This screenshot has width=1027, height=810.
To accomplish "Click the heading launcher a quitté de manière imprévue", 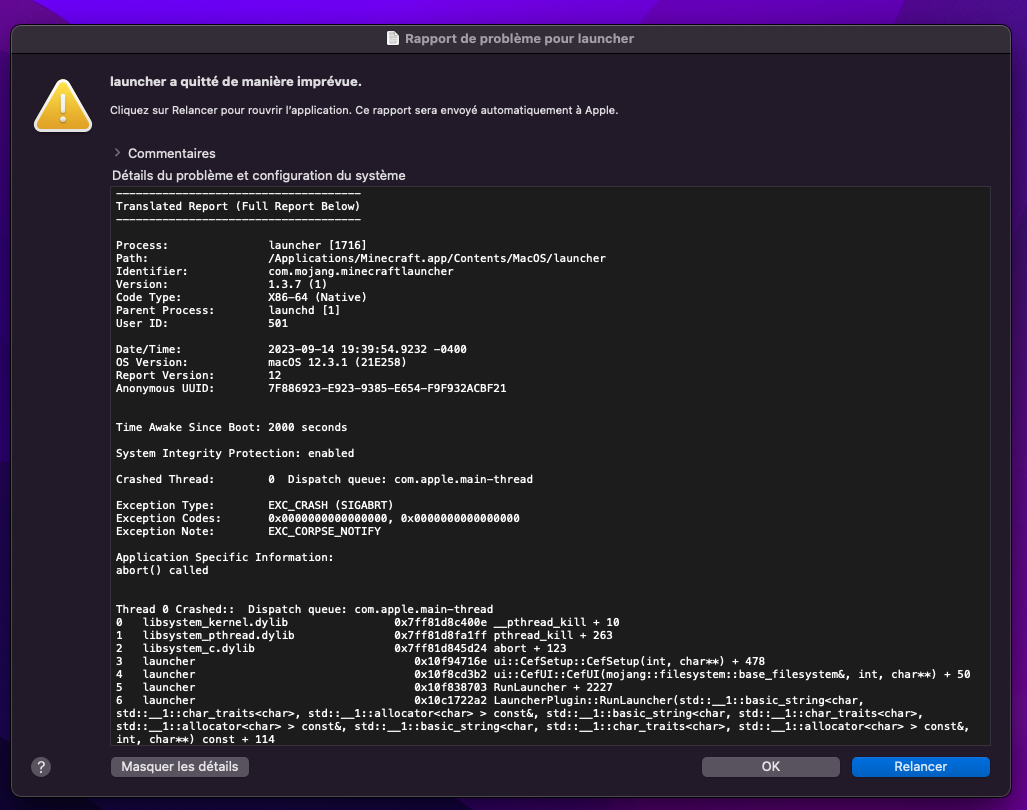I will tap(236, 82).
